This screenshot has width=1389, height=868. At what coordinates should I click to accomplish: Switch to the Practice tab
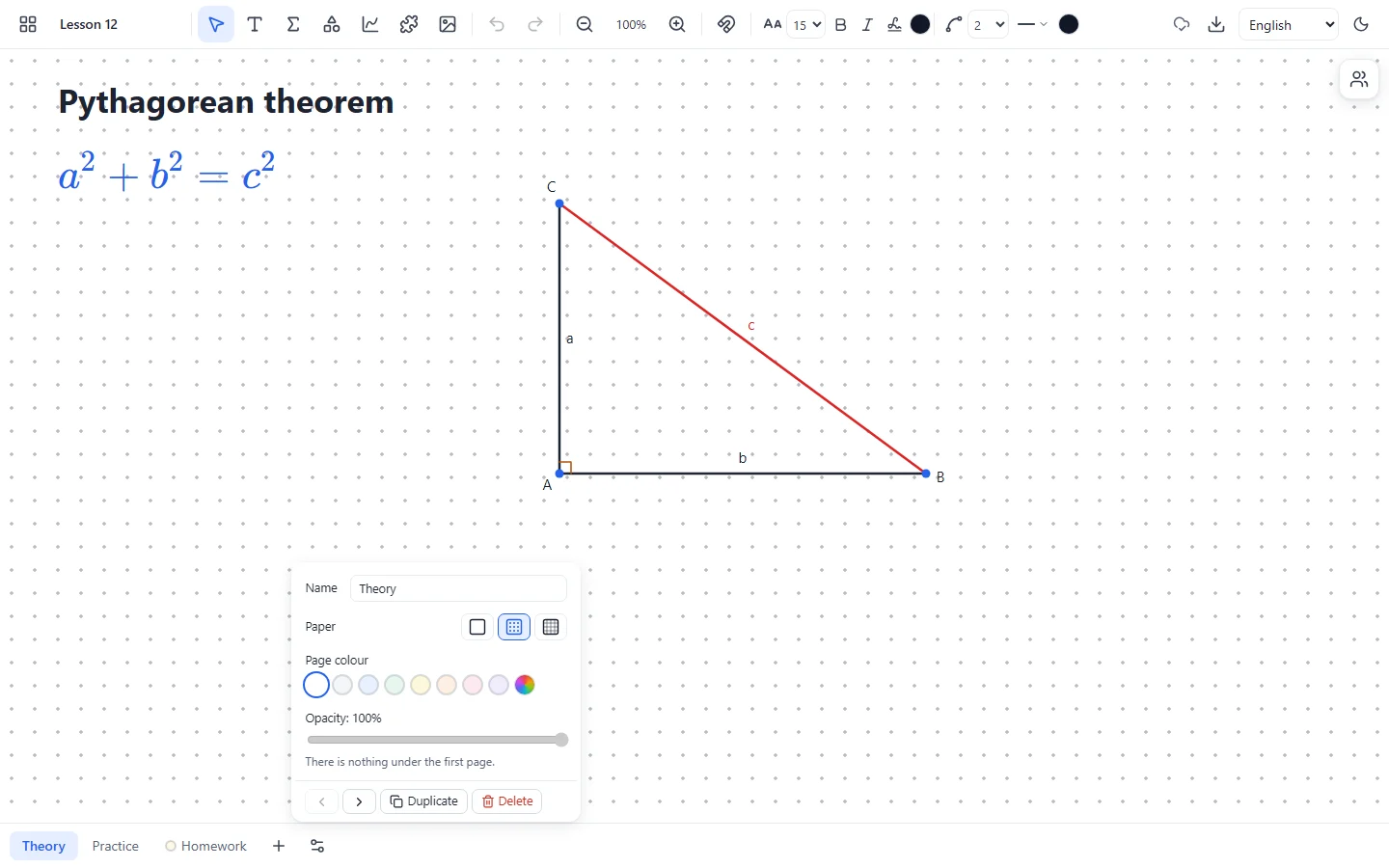(x=116, y=846)
